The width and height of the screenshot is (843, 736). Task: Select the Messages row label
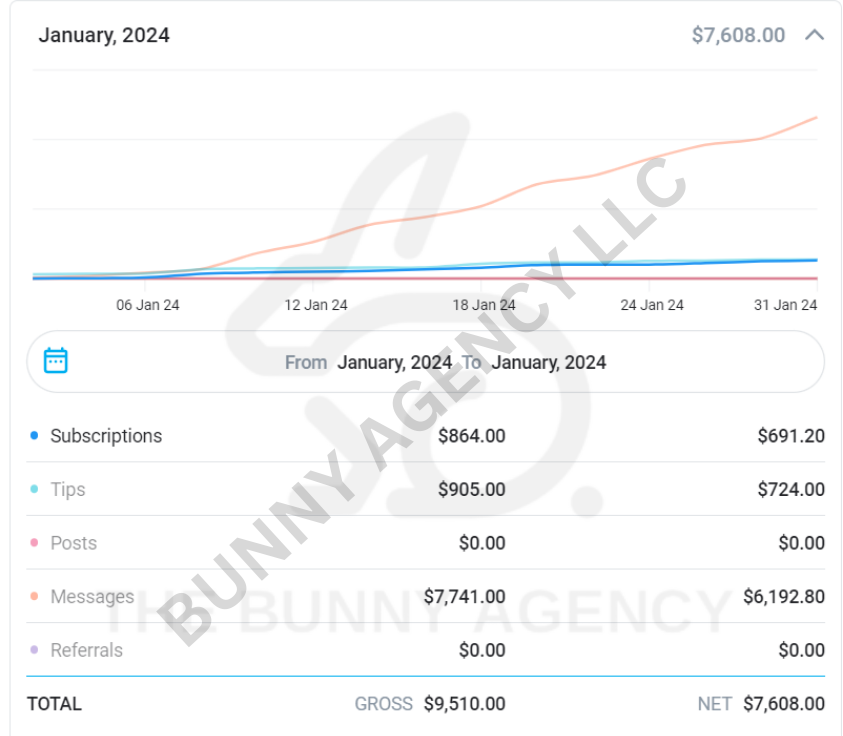[92, 596]
